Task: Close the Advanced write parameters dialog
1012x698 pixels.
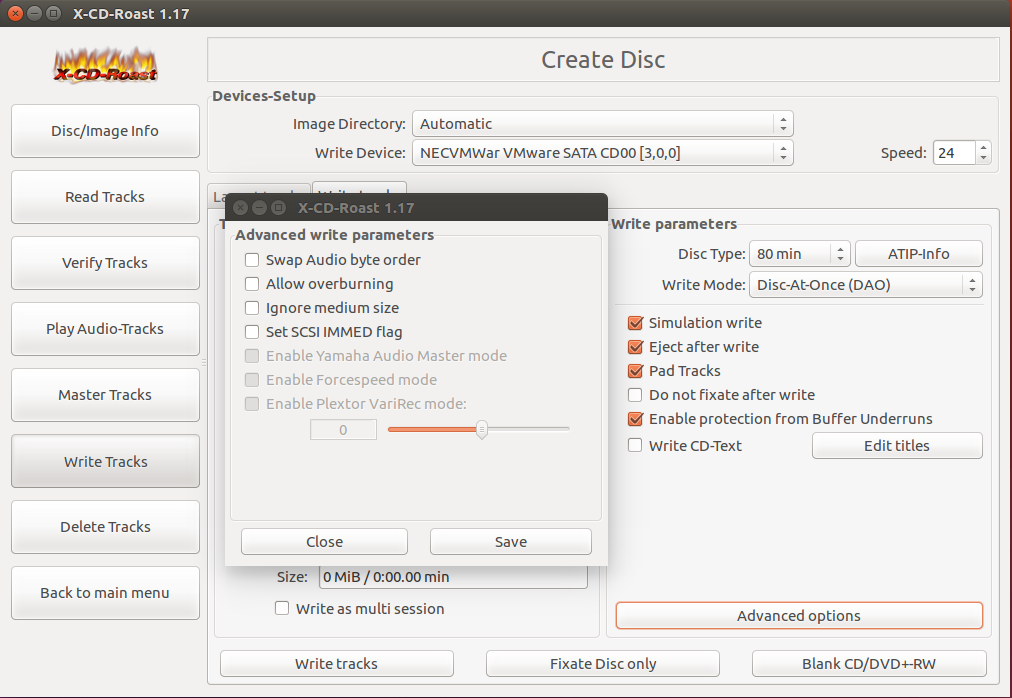Action: (x=324, y=542)
